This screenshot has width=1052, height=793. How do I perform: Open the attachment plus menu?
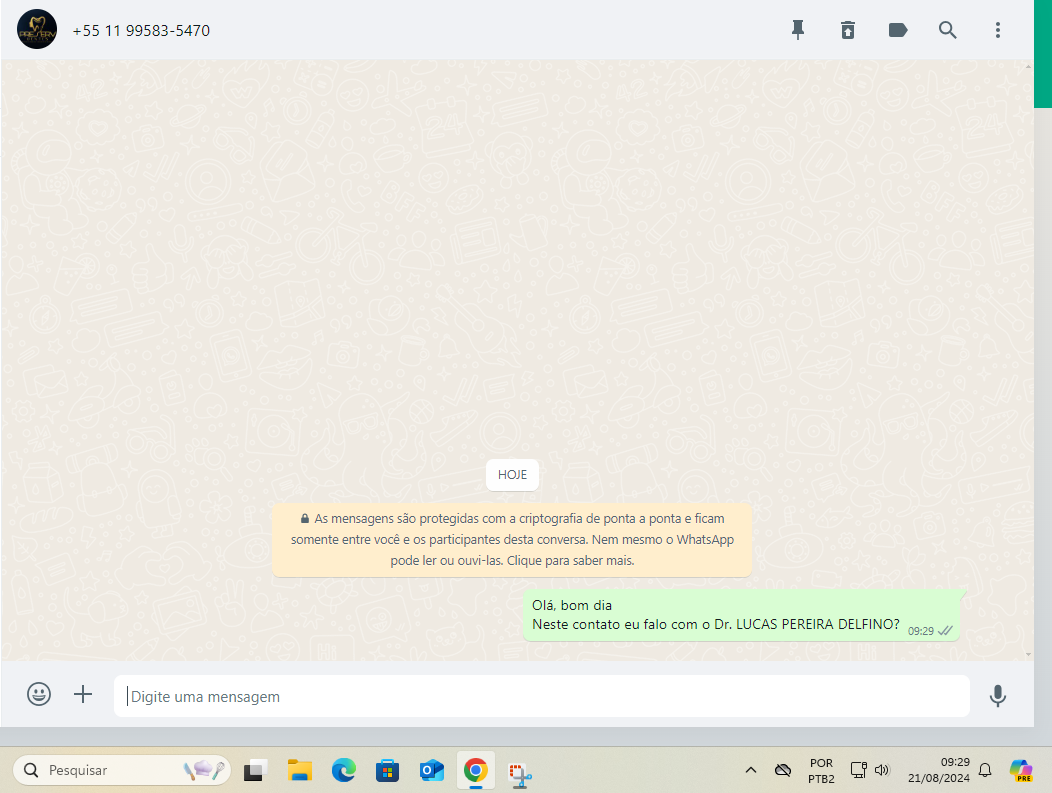(x=83, y=694)
